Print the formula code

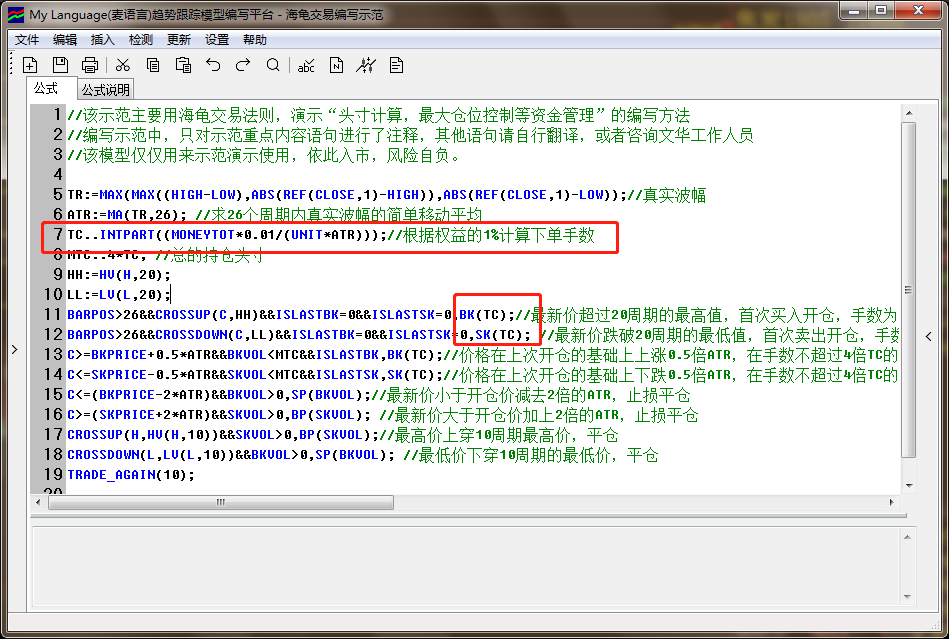[x=90, y=65]
